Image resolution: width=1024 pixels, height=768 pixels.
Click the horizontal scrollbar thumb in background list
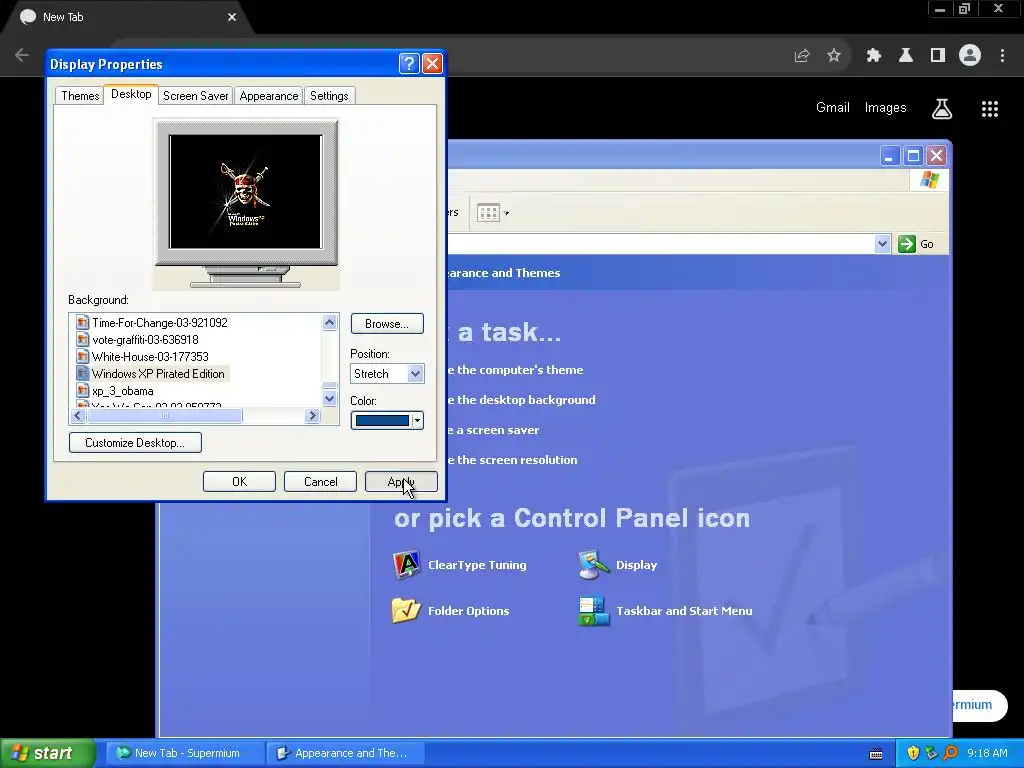tap(165, 415)
